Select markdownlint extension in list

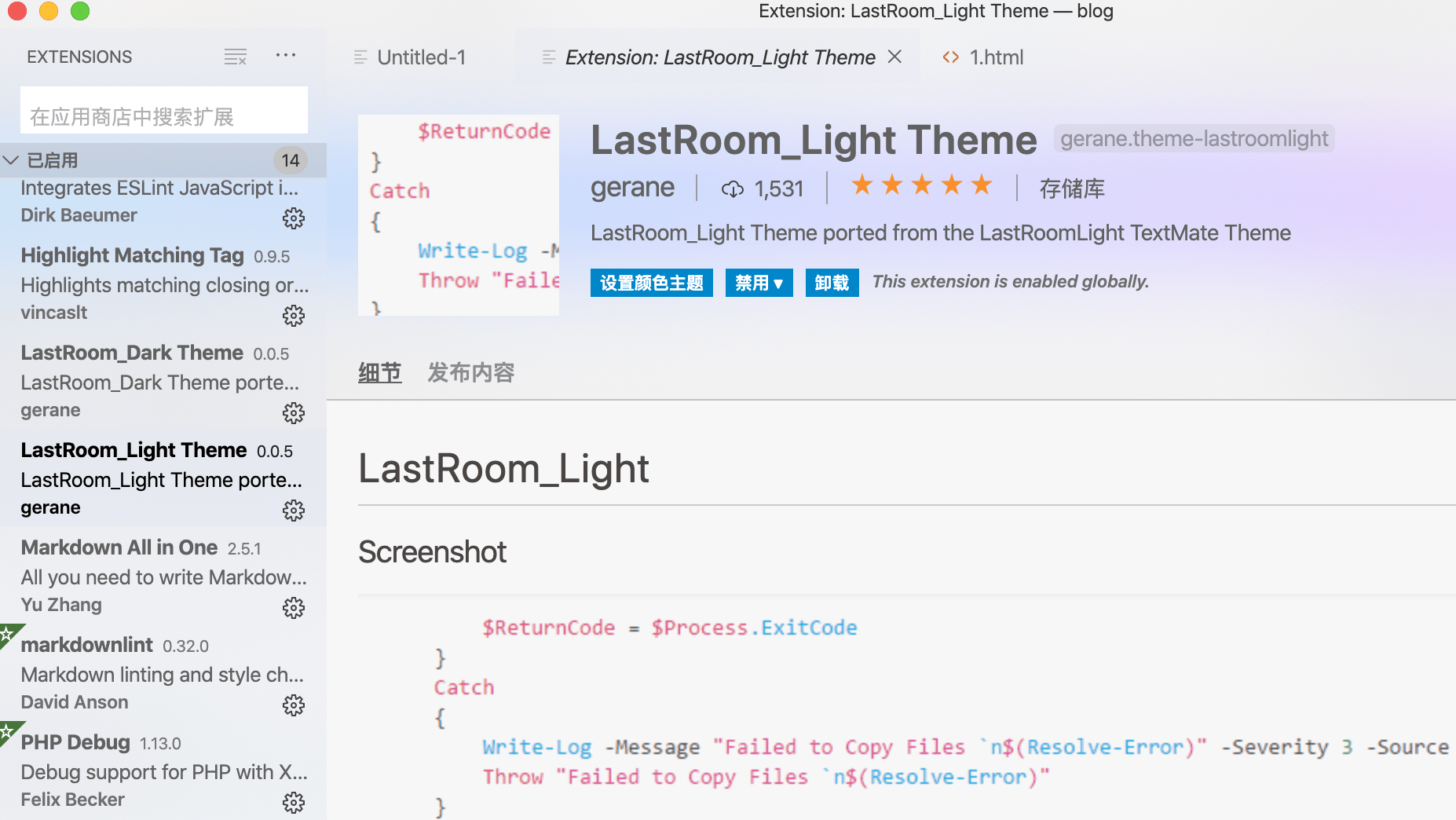point(163,673)
